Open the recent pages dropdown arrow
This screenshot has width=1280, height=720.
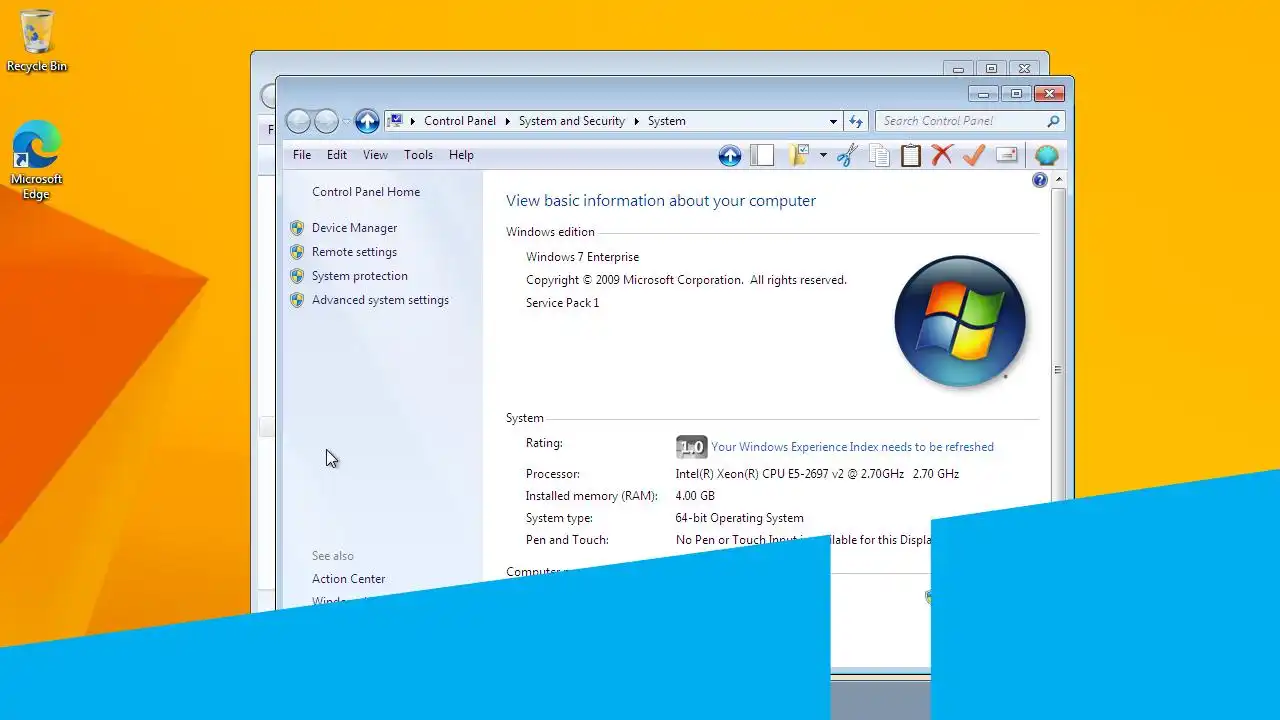[346, 122]
